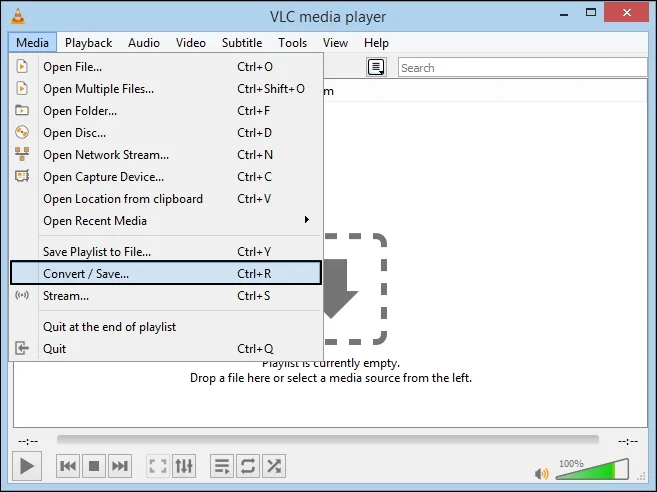Choose Open Capture Device...
Screen dimensions: 657x492
point(166,177)
